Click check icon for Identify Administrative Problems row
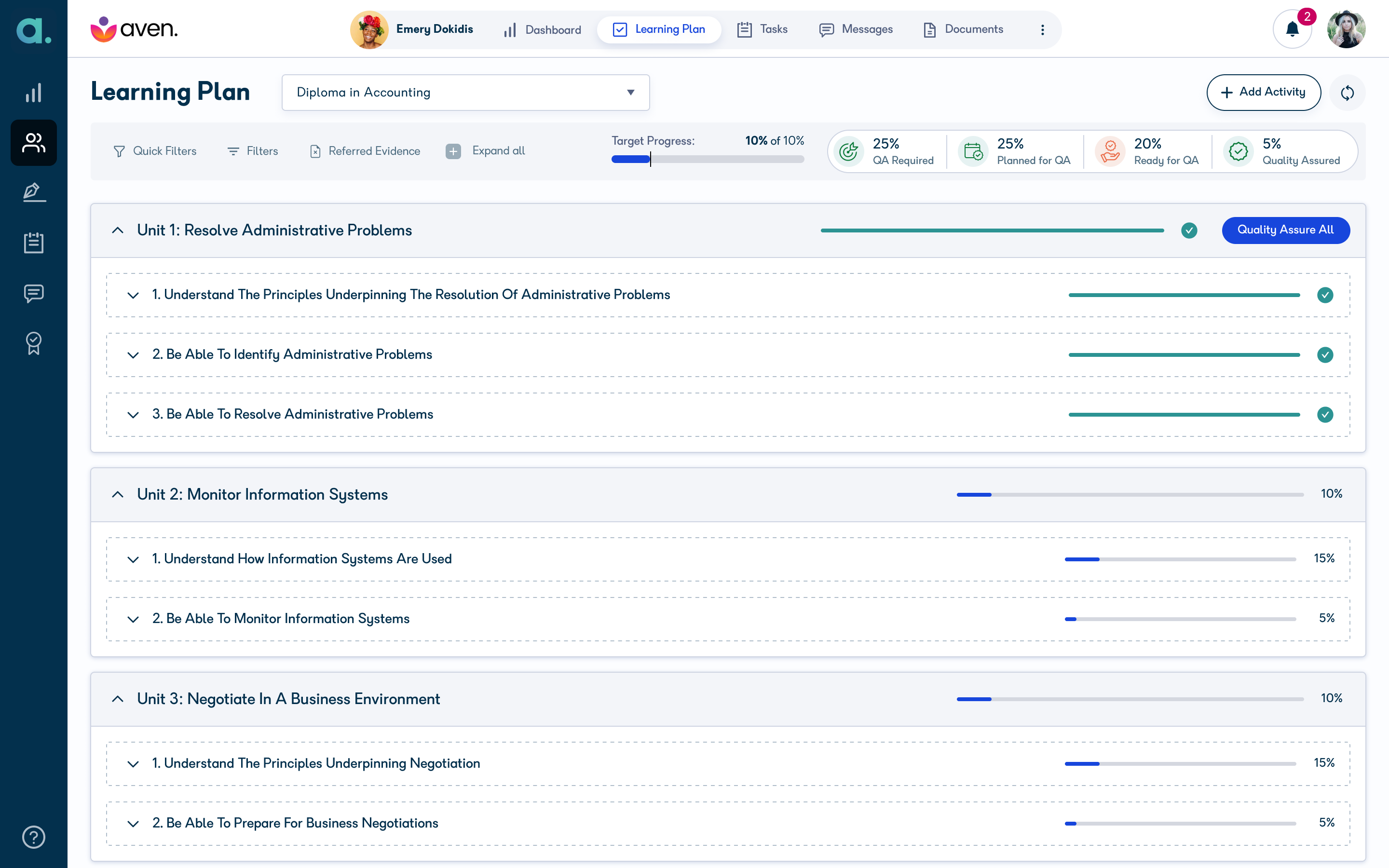 point(1325,355)
